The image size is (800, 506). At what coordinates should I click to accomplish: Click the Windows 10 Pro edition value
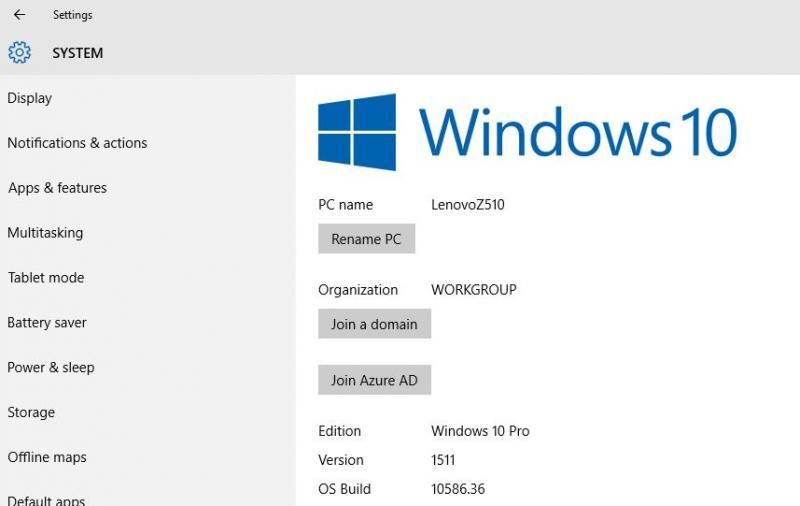point(480,431)
